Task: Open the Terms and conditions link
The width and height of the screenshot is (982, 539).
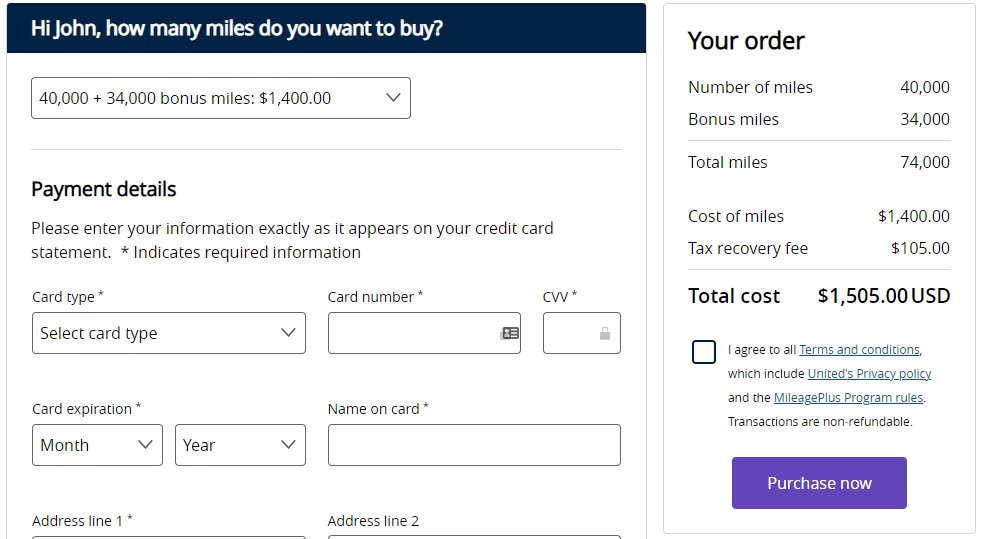Action: point(859,350)
